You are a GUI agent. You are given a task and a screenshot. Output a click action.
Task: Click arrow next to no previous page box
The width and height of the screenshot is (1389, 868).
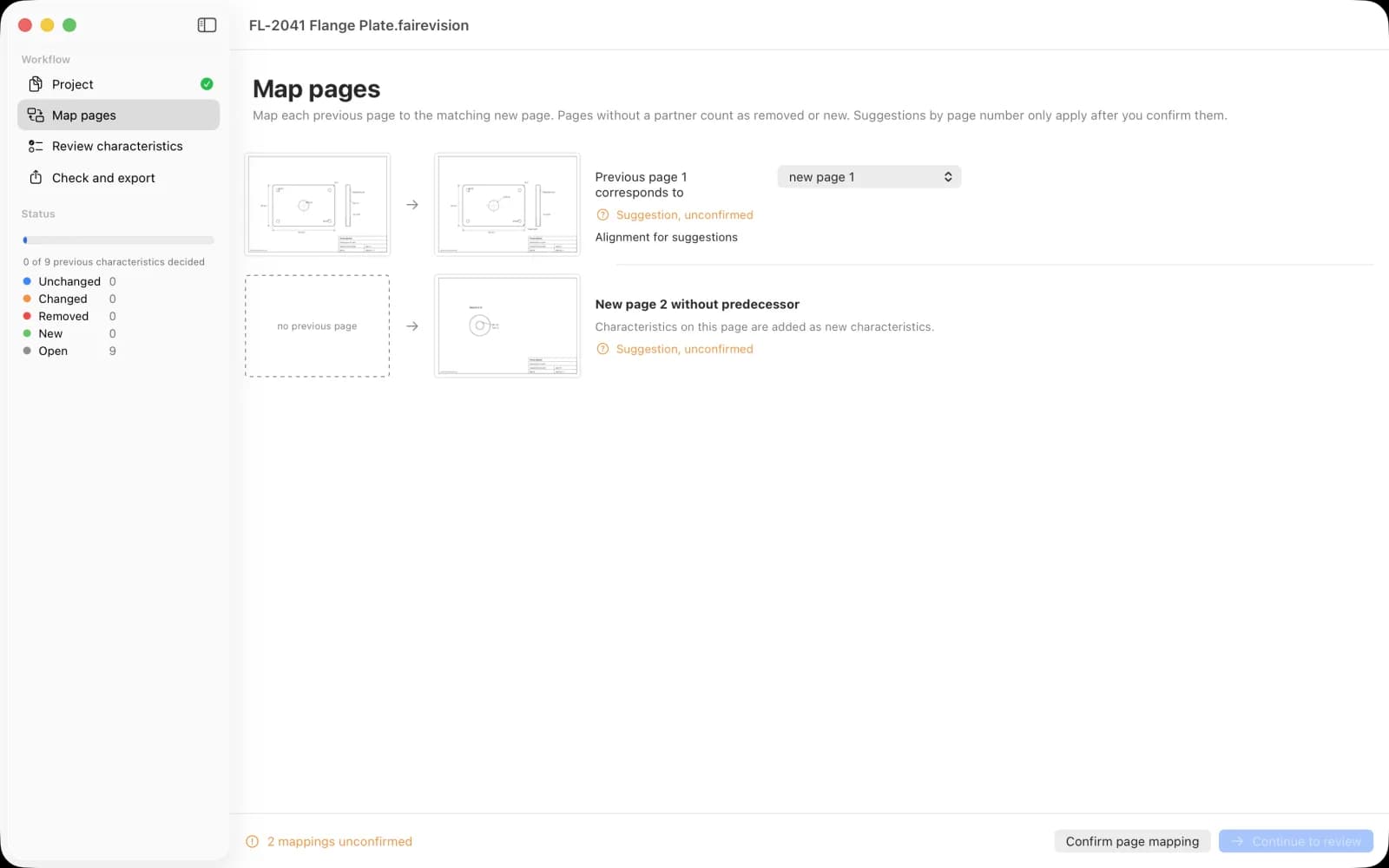pyautogui.click(x=412, y=326)
